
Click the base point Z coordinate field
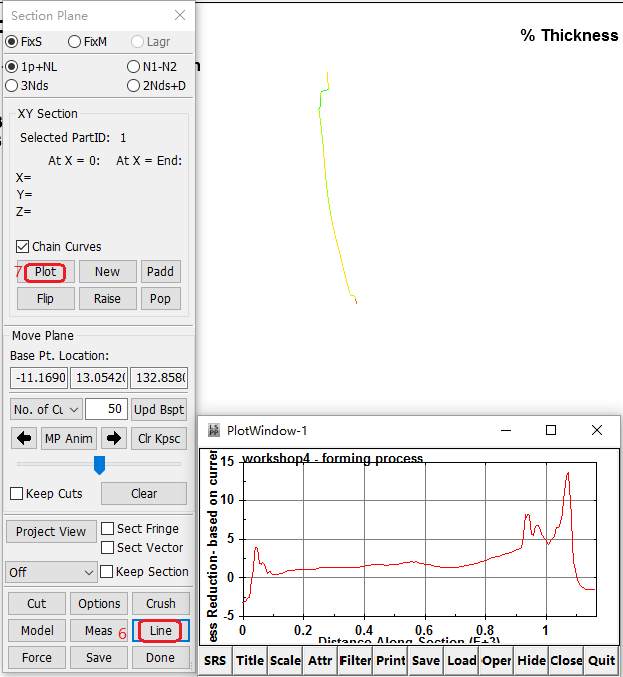[x=159, y=378]
